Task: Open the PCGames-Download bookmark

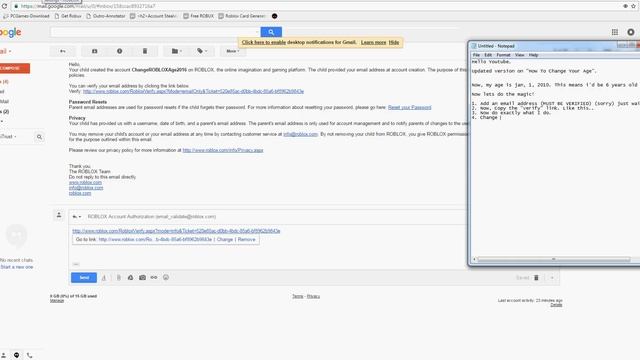Action: point(27,16)
